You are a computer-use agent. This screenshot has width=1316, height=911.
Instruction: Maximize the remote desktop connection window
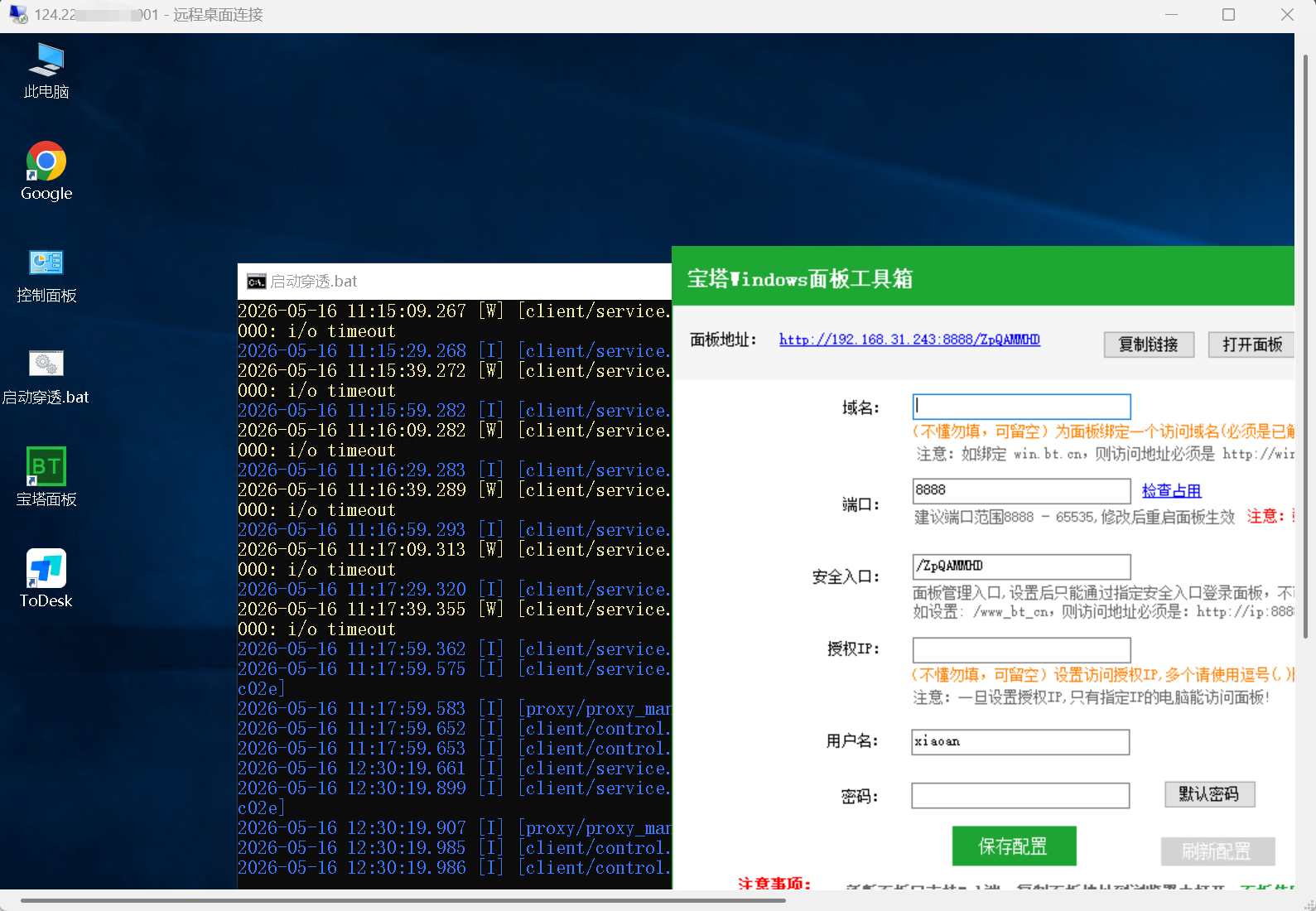(1229, 15)
